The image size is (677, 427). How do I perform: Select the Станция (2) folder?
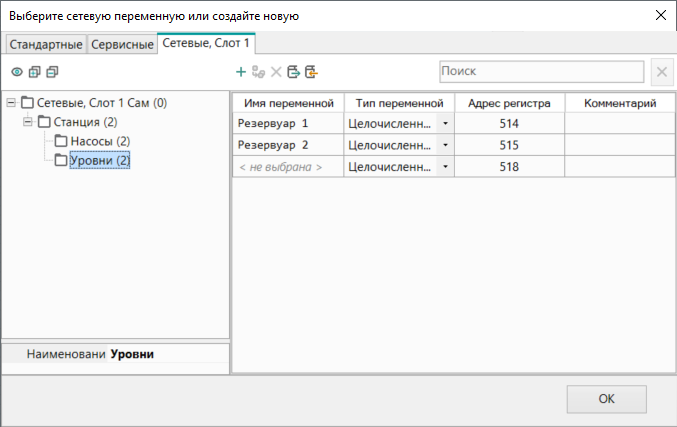pos(85,122)
